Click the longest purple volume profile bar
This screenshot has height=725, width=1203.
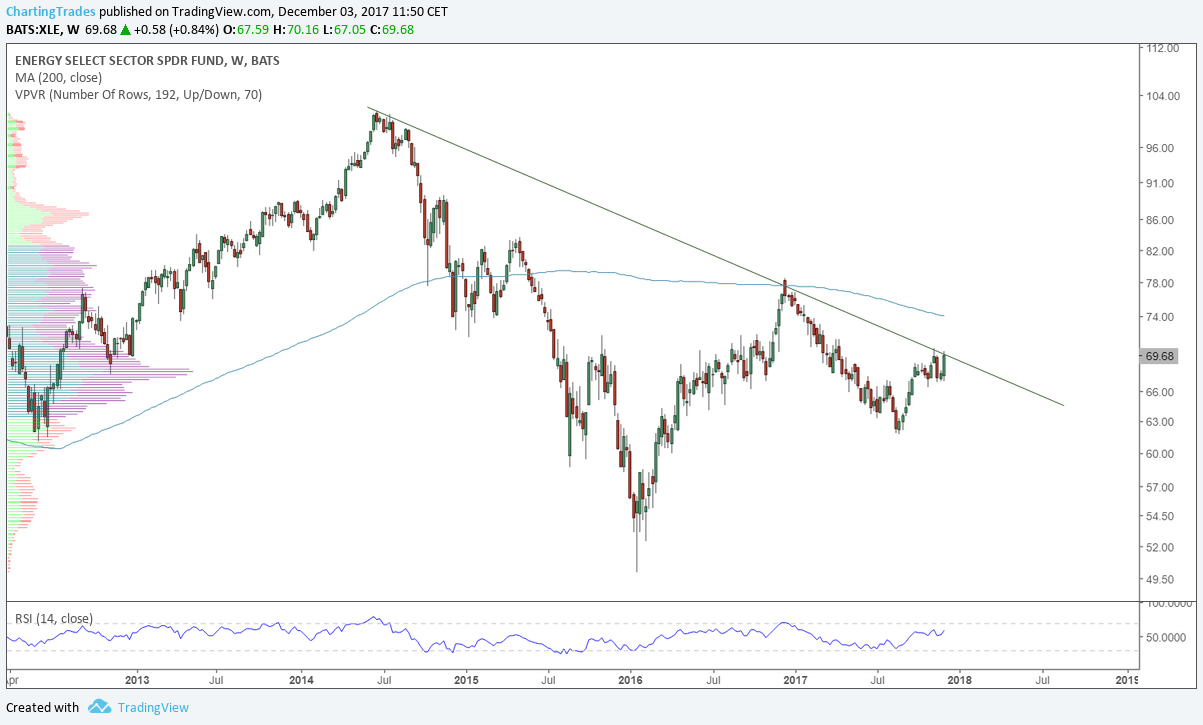[150, 371]
